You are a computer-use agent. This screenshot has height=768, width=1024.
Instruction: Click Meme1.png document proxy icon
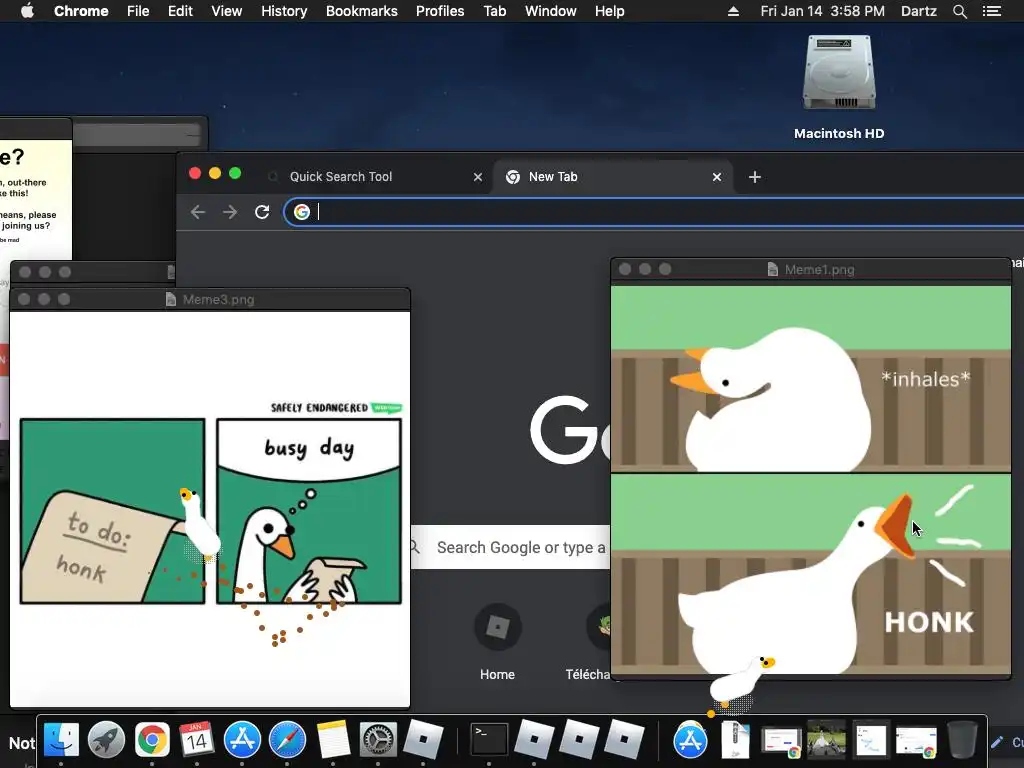[x=773, y=270]
